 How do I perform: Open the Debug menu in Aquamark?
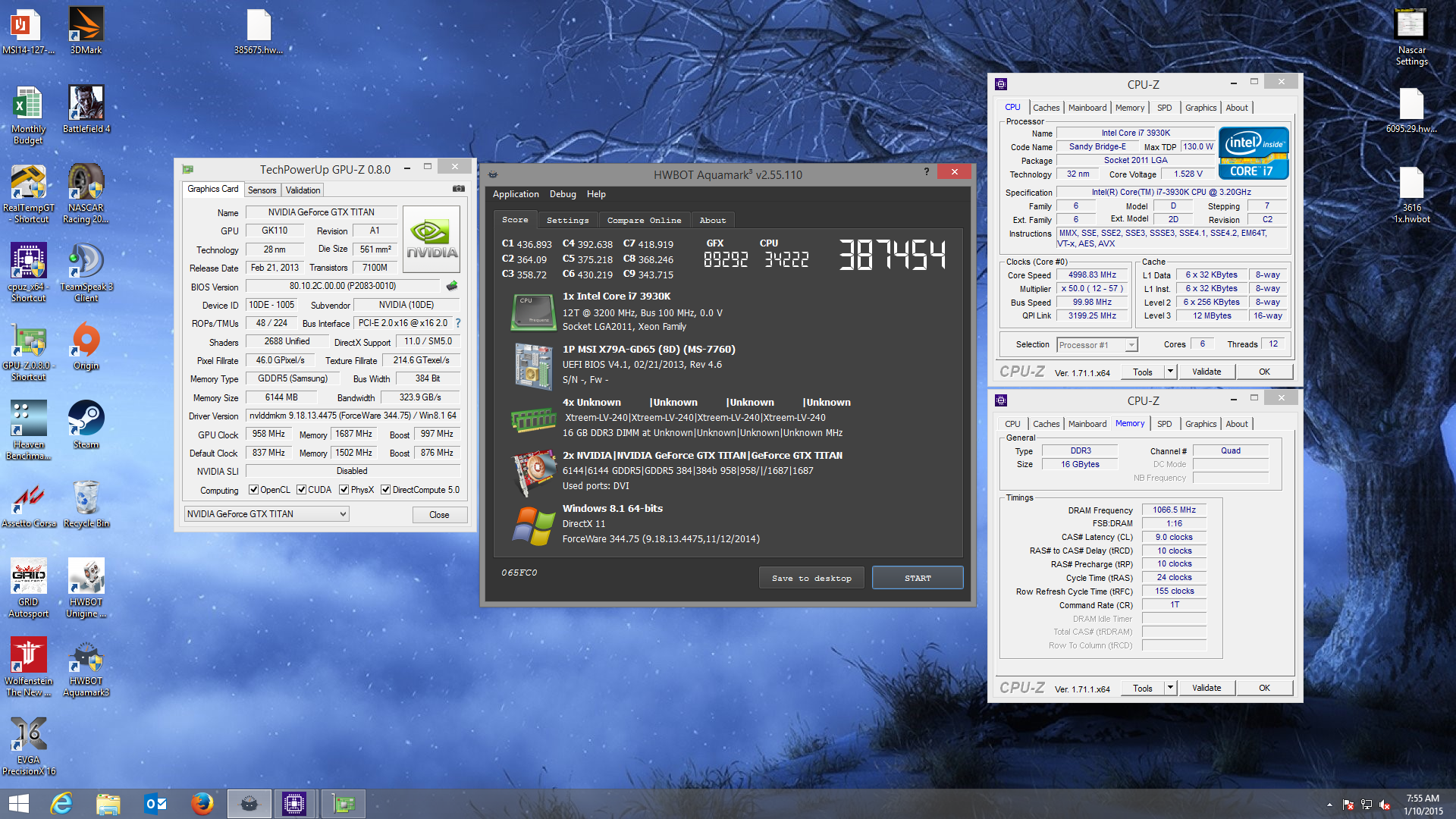(x=563, y=194)
